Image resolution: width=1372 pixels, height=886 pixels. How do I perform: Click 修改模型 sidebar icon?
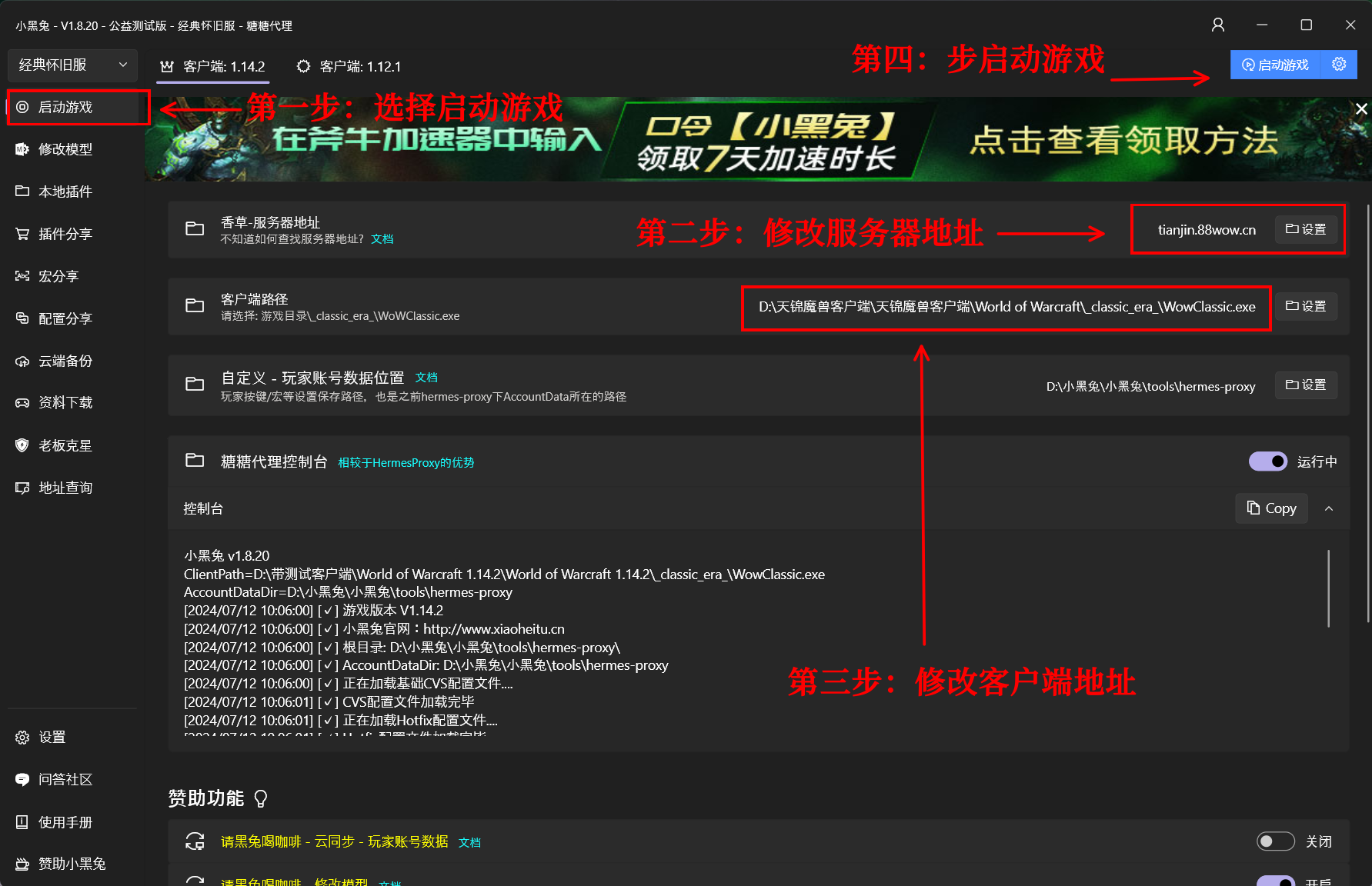[x=22, y=149]
